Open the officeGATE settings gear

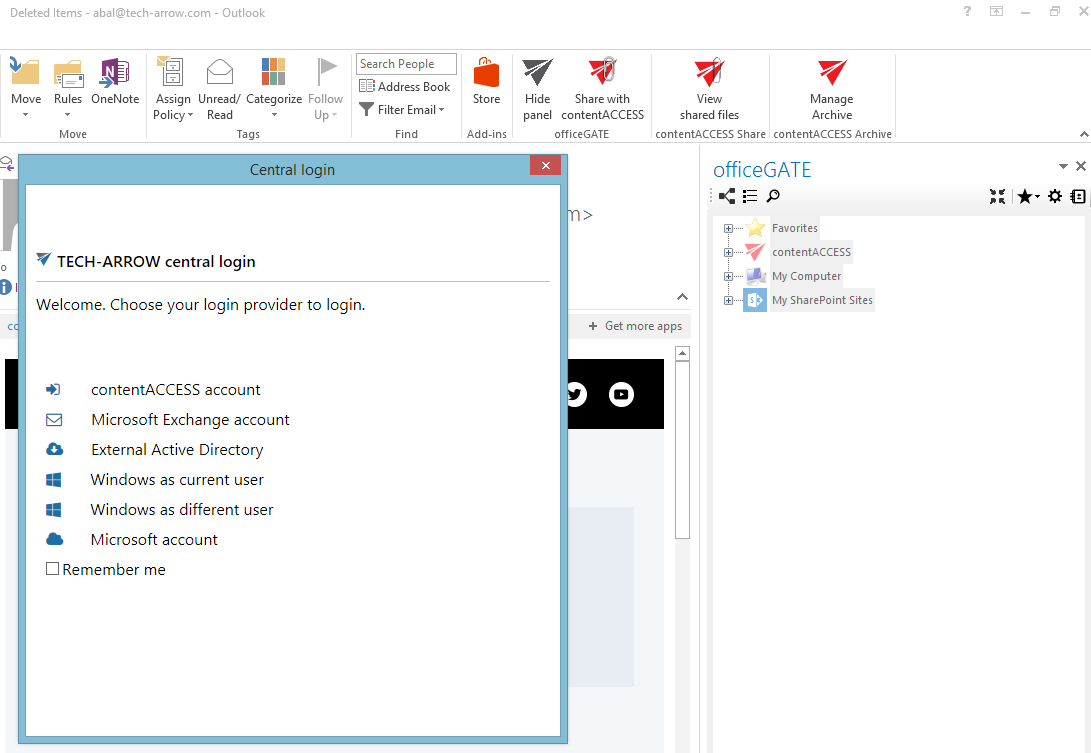coord(1055,196)
